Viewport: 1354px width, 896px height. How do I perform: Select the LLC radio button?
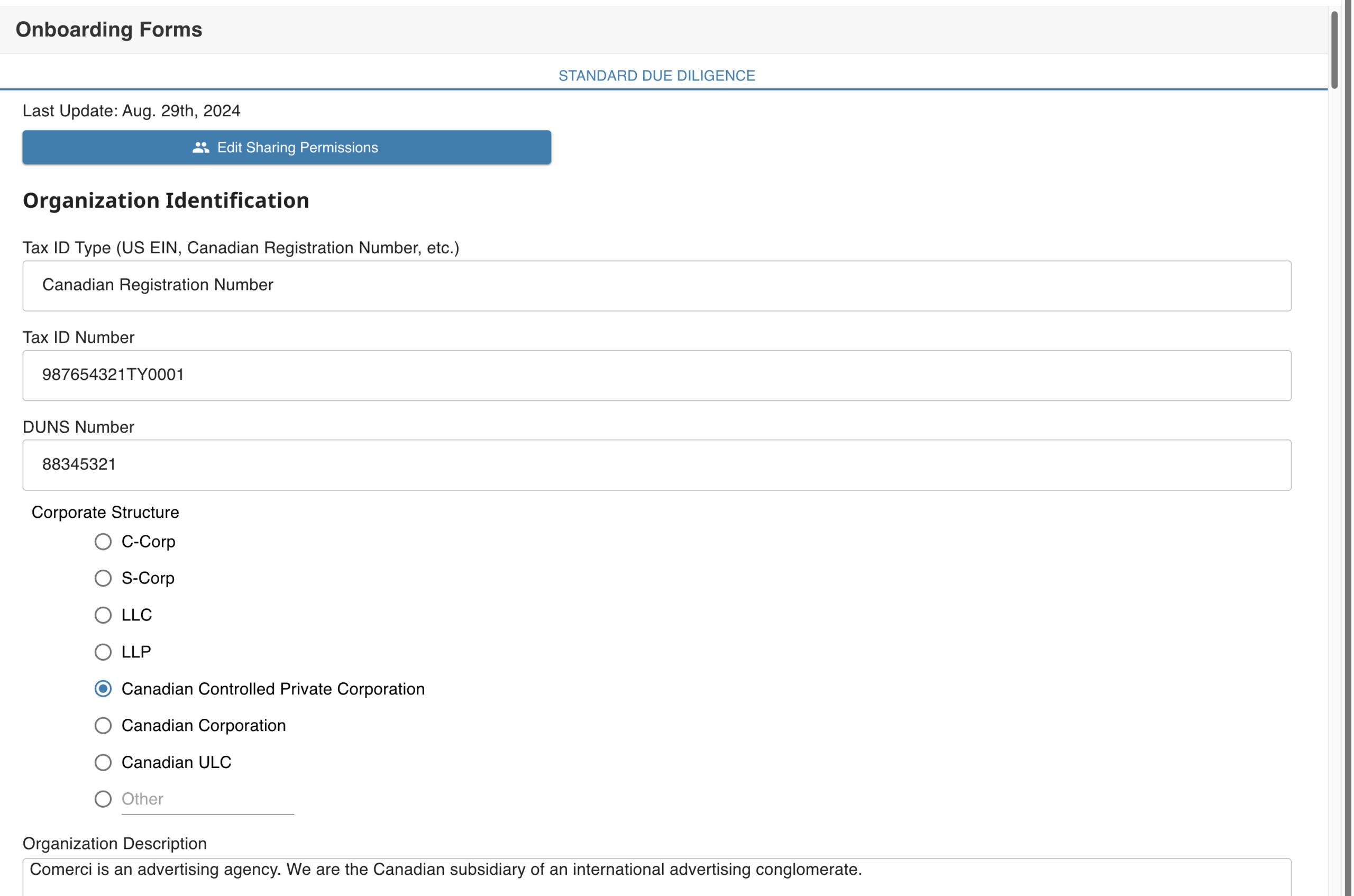(x=103, y=615)
